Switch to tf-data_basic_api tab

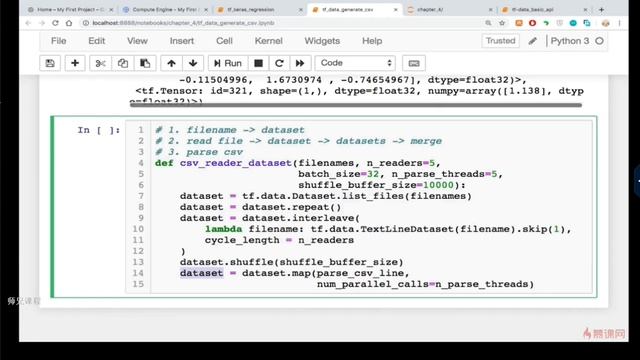[x=544, y=9]
